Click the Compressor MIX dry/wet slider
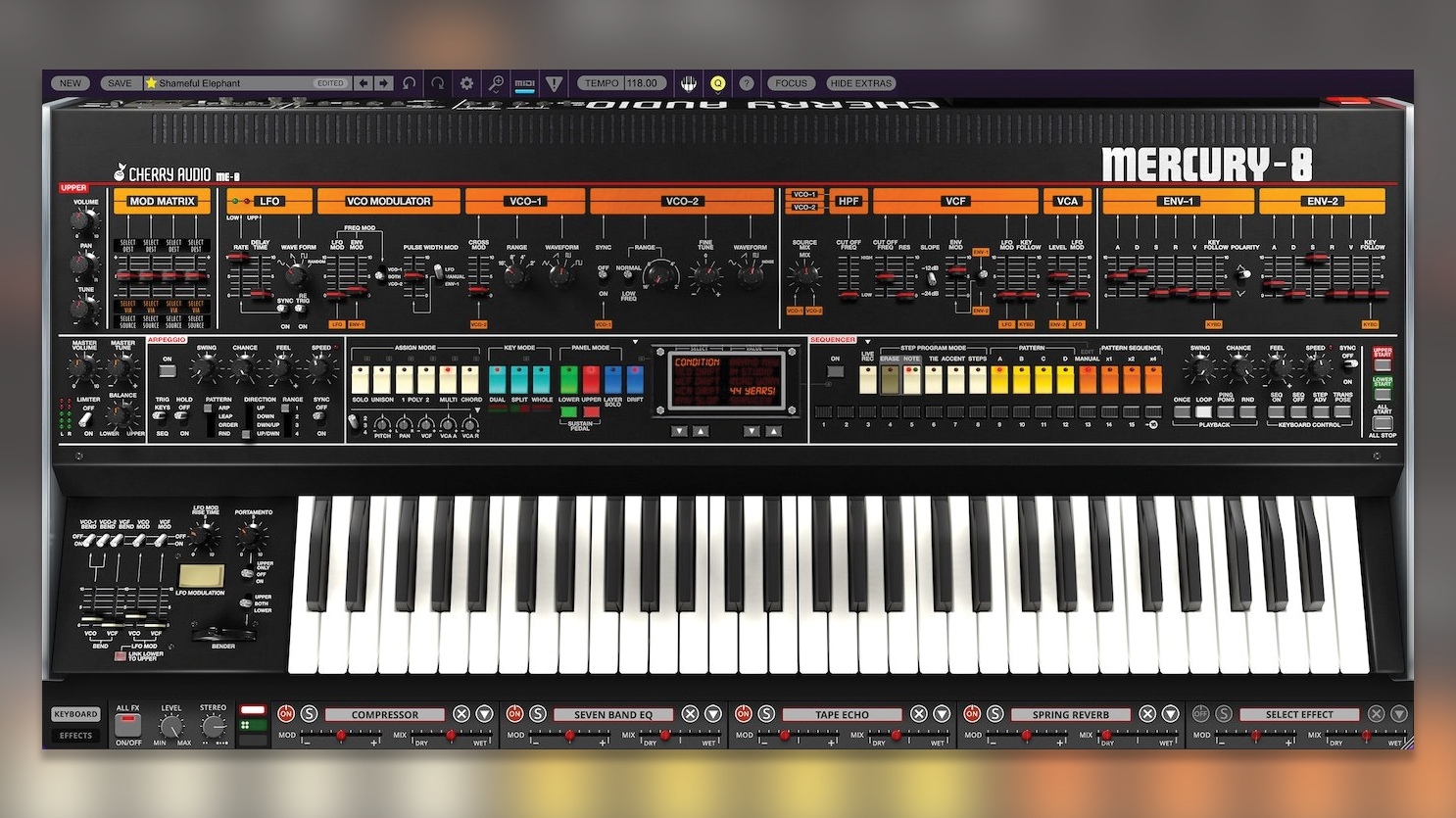This screenshot has height=818, width=1456. click(451, 736)
